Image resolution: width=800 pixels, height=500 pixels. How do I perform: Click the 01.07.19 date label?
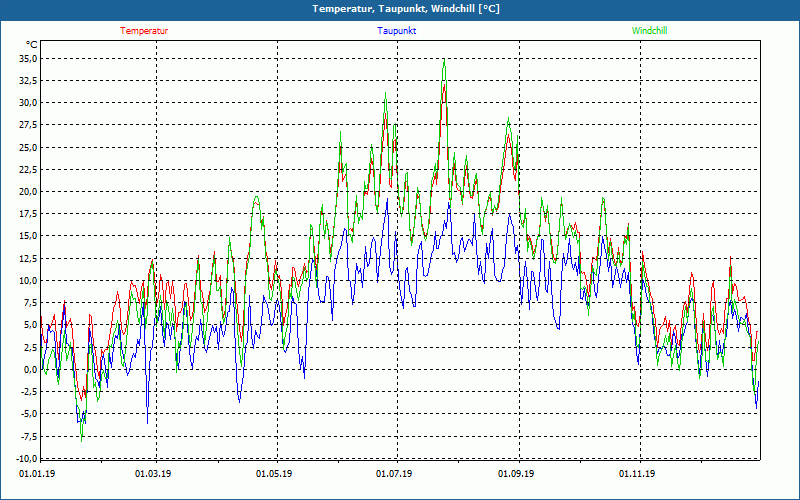tap(394, 474)
